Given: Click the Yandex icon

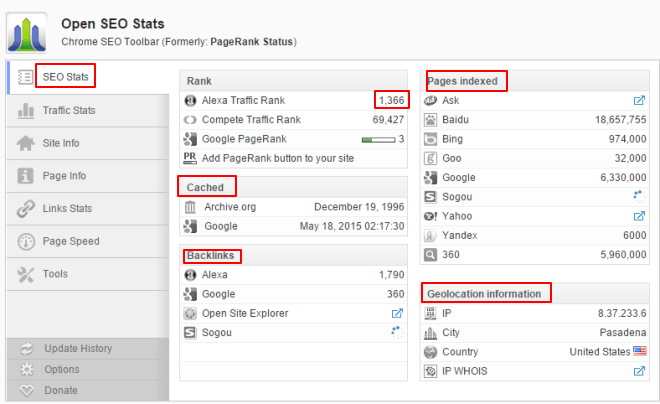Looking at the screenshot, I should pyautogui.click(x=430, y=235).
